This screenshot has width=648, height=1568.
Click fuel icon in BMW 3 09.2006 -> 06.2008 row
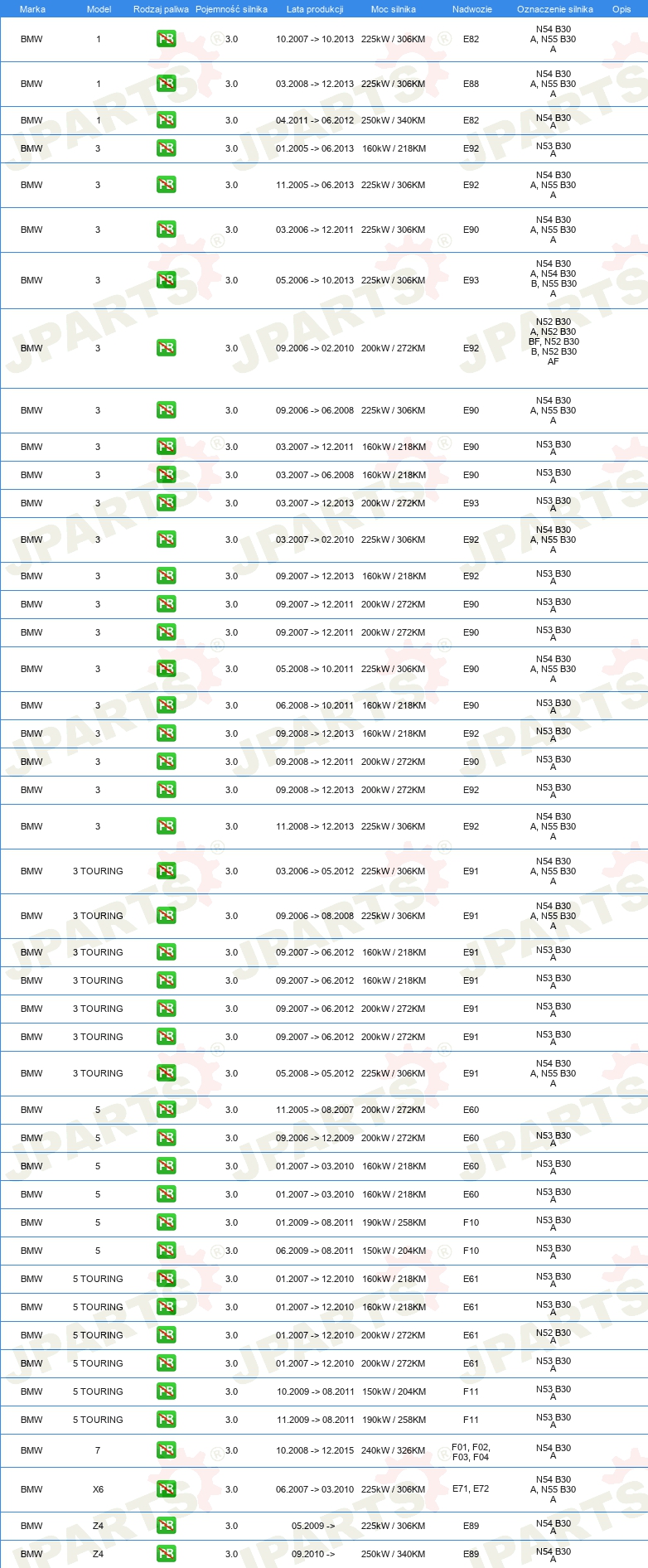coord(166,410)
